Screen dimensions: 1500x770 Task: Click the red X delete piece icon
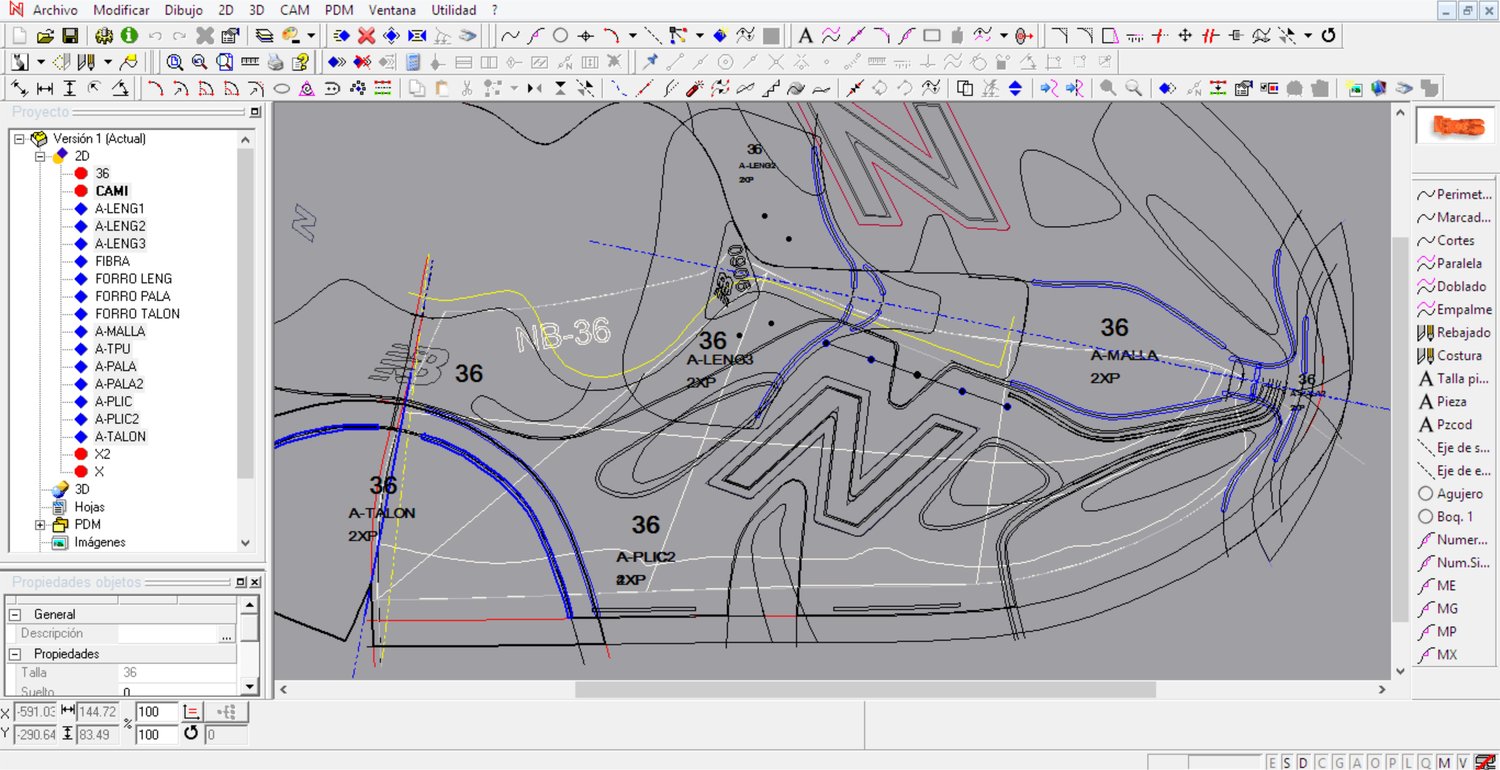tap(366, 36)
